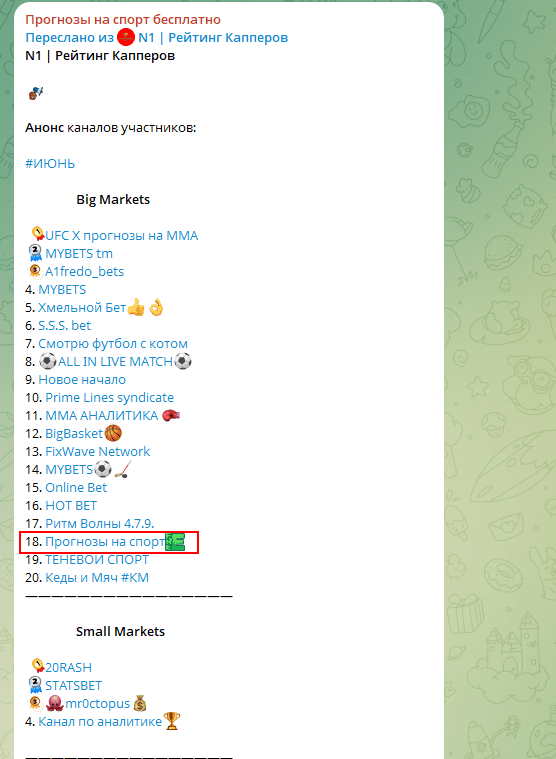
Task: Open "Прогнозы на спорт бесплатно" sender name
Action: 123,19
